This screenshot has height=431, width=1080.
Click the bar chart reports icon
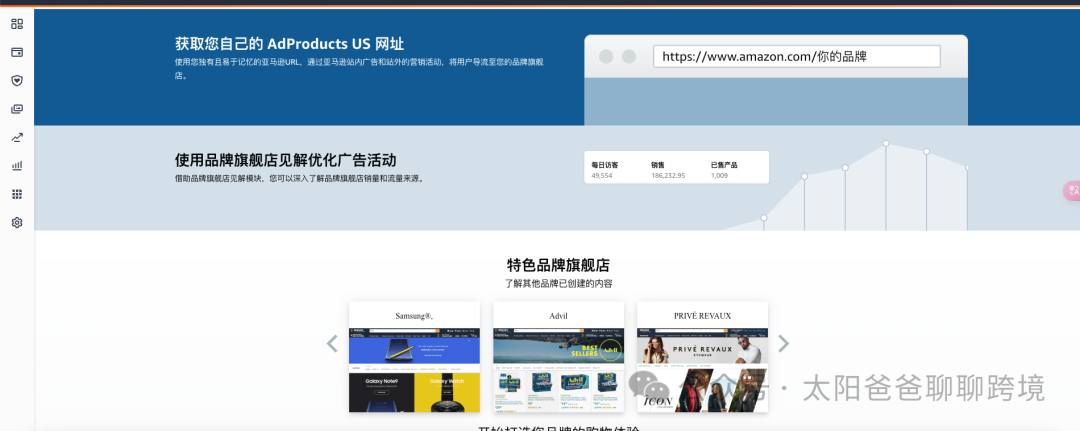17,165
